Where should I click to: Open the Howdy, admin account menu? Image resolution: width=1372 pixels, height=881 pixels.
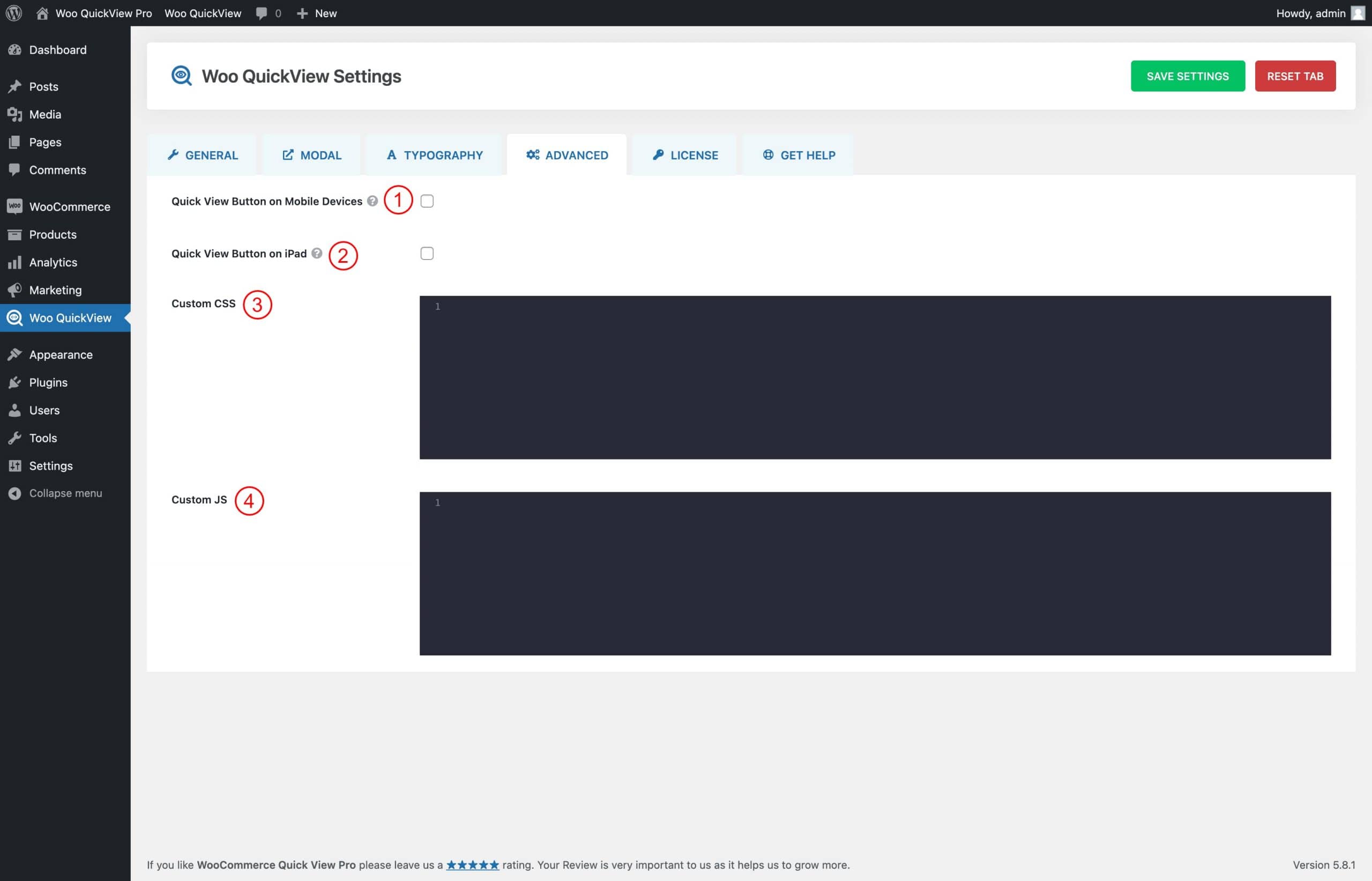click(x=1310, y=13)
